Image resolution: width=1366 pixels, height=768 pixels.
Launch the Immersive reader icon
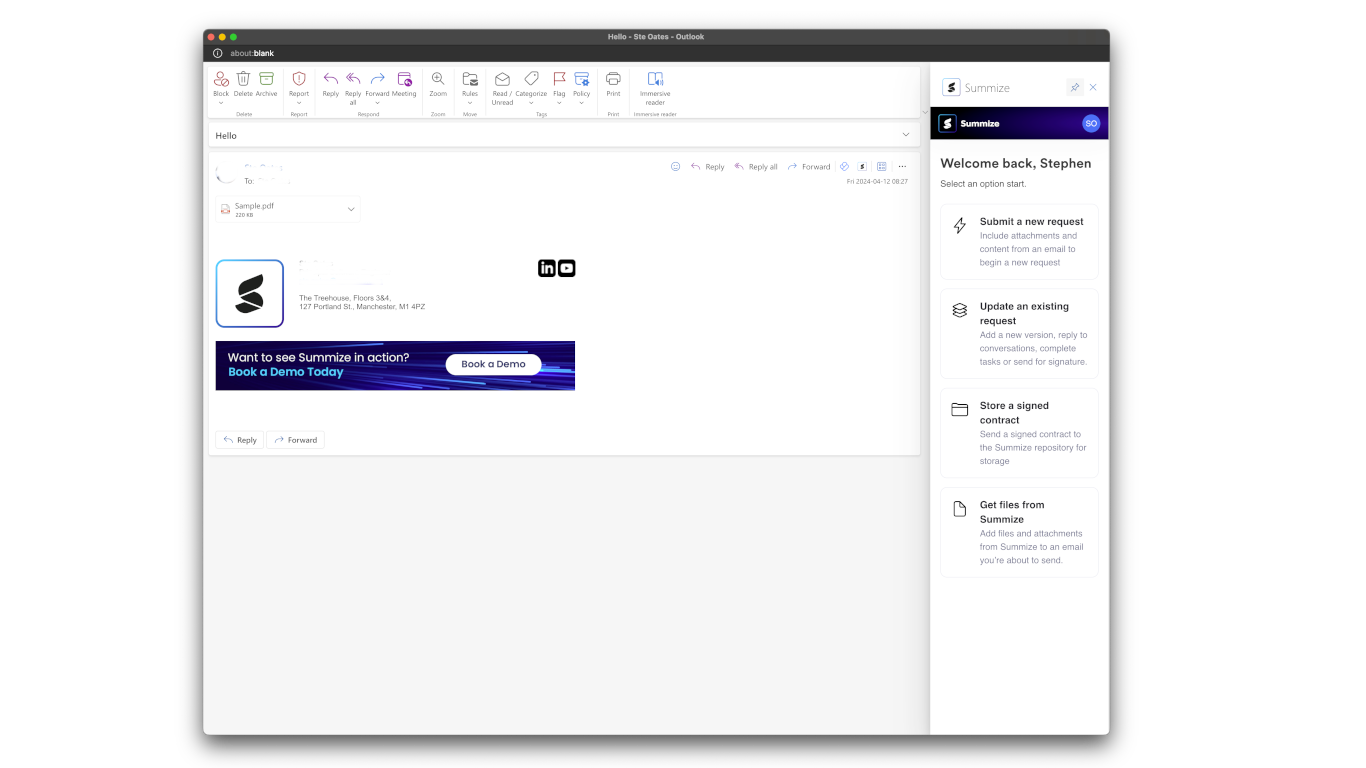coord(655,79)
